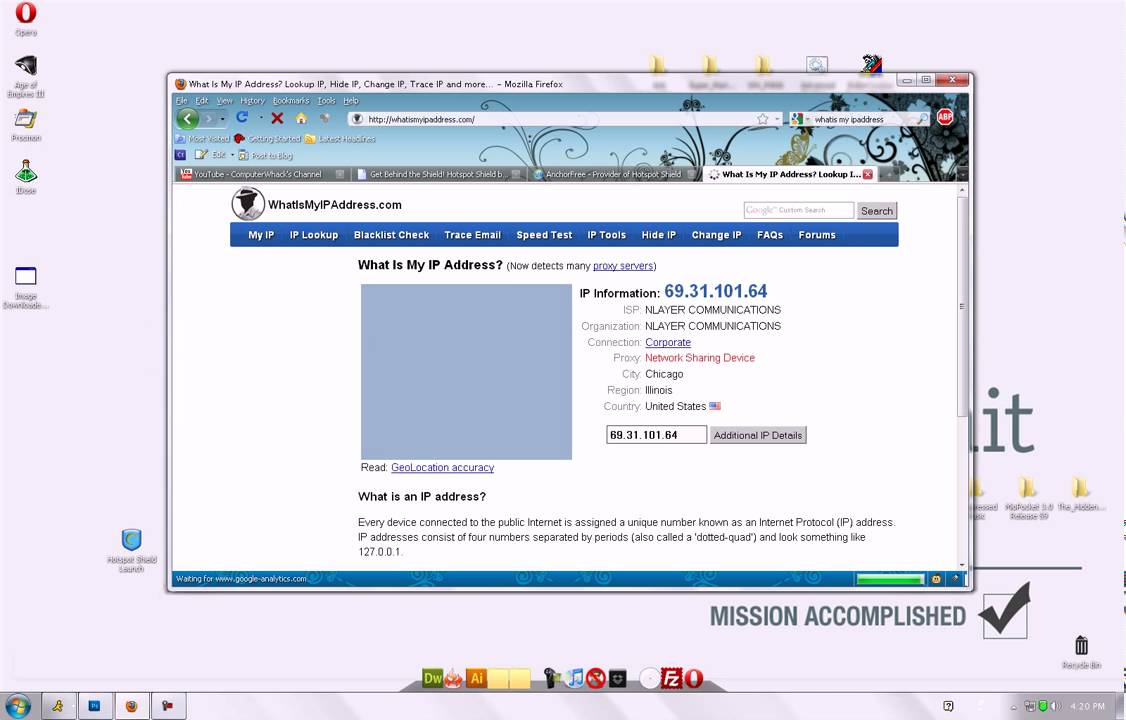Reload the page with the blue refresh icon
The width and height of the screenshot is (1126, 720).
242,117
